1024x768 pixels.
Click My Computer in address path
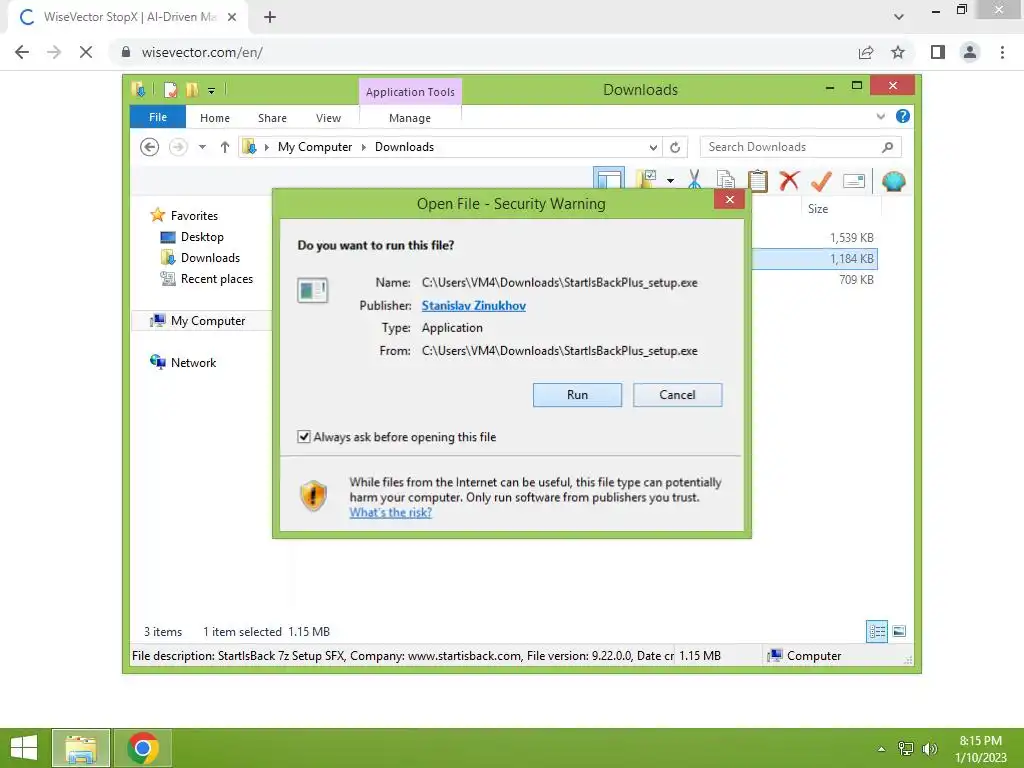click(315, 147)
